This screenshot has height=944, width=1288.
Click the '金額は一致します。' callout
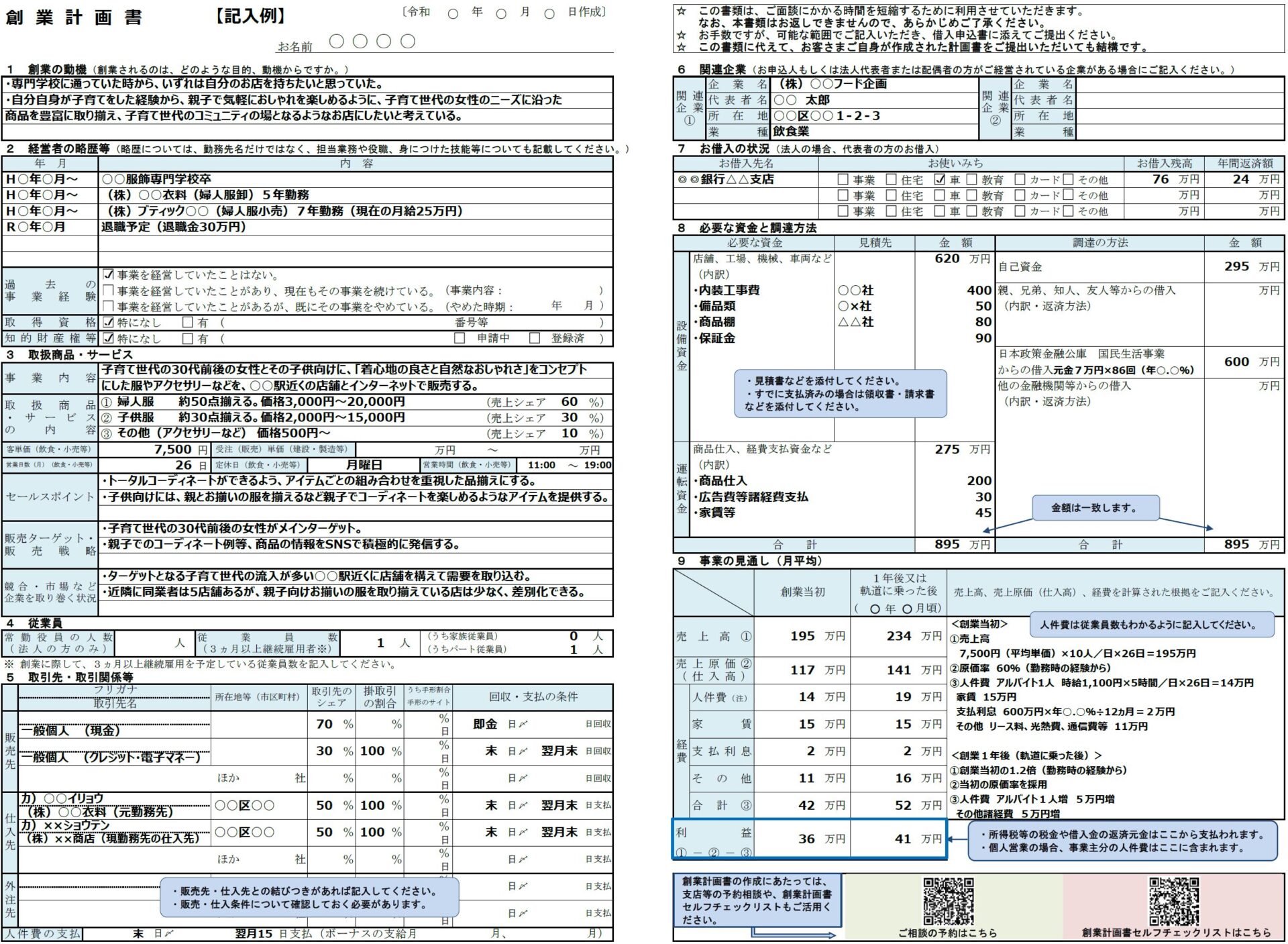point(1095,508)
